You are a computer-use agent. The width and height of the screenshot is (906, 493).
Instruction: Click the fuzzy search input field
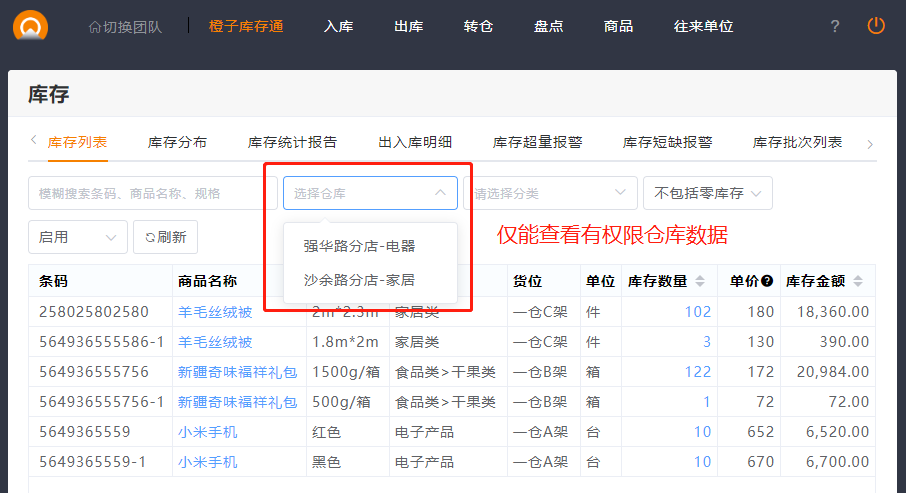[x=152, y=193]
